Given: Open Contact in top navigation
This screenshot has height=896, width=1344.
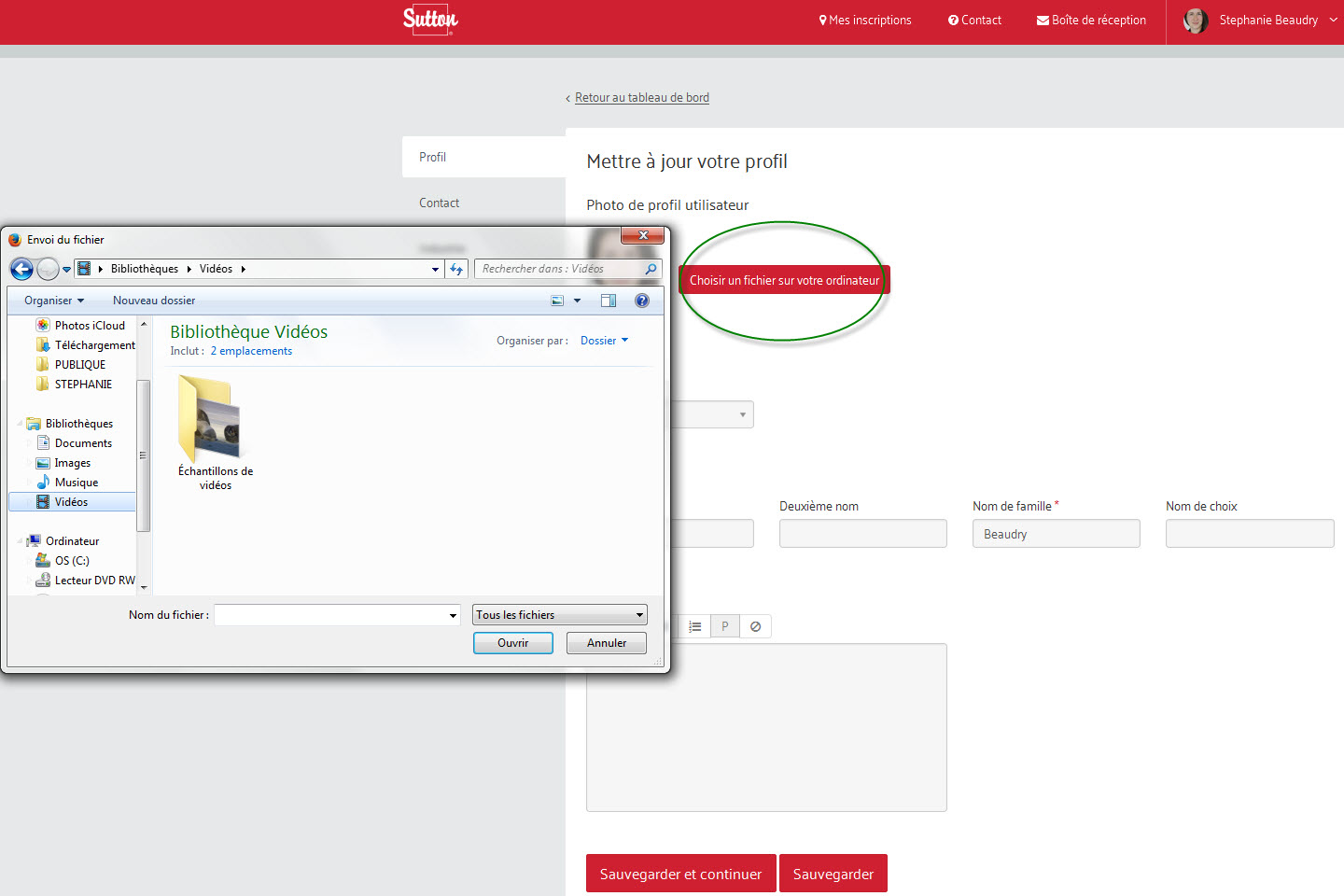Looking at the screenshot, I should (x=974, y=20).
